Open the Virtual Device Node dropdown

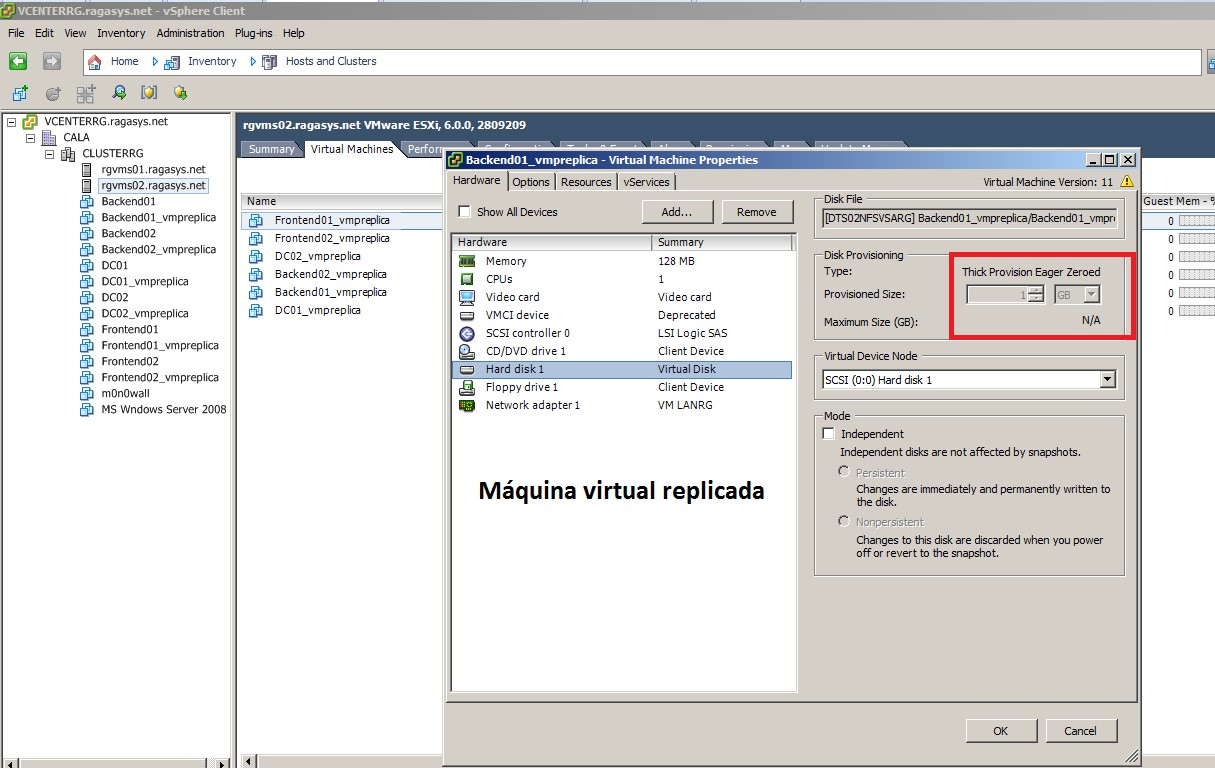[x=1107, y=380]
